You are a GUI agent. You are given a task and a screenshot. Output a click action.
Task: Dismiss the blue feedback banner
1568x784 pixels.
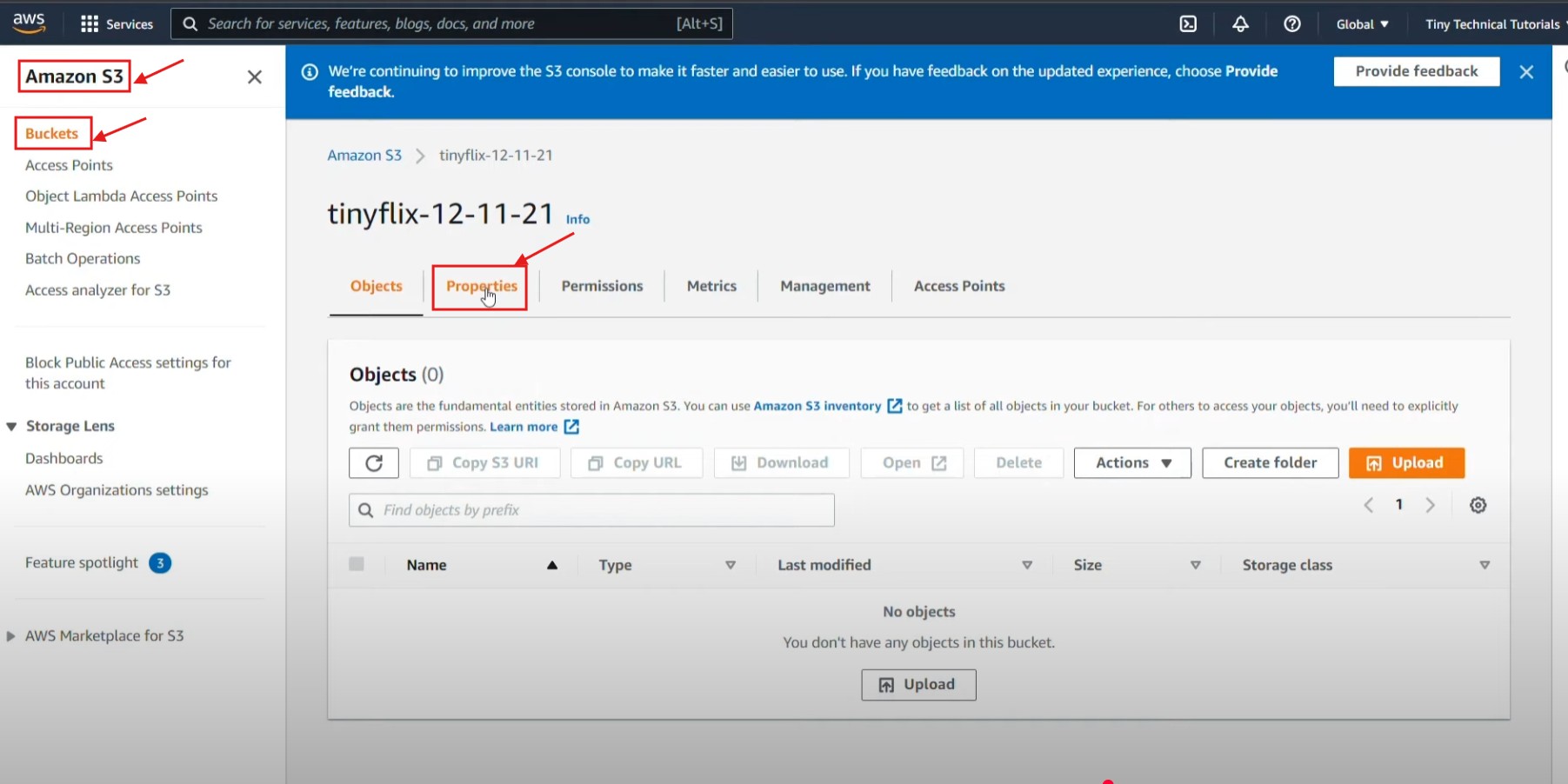coord(1525,72)
